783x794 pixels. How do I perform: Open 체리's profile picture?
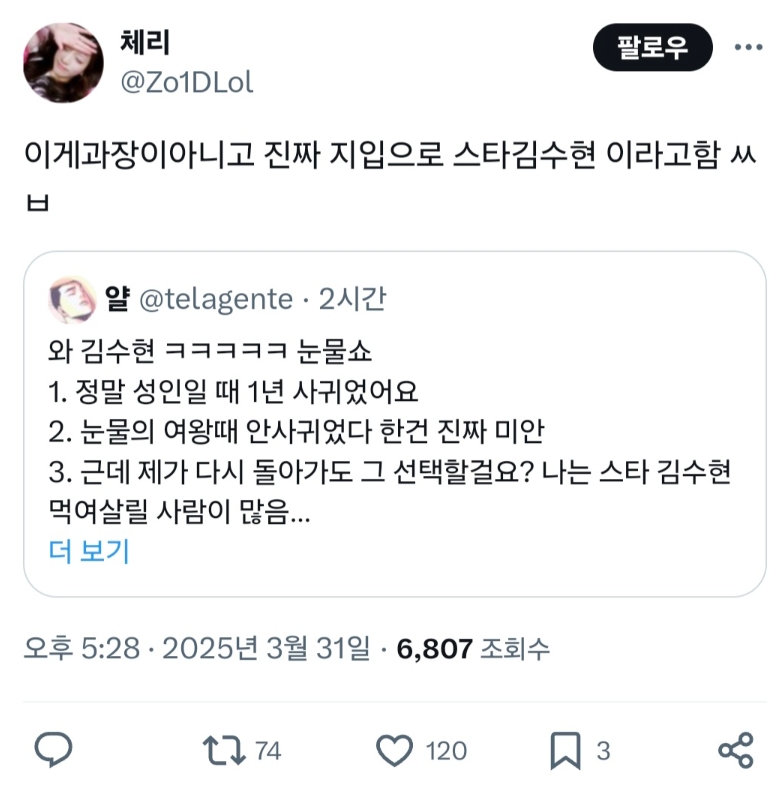coord(63,63)
